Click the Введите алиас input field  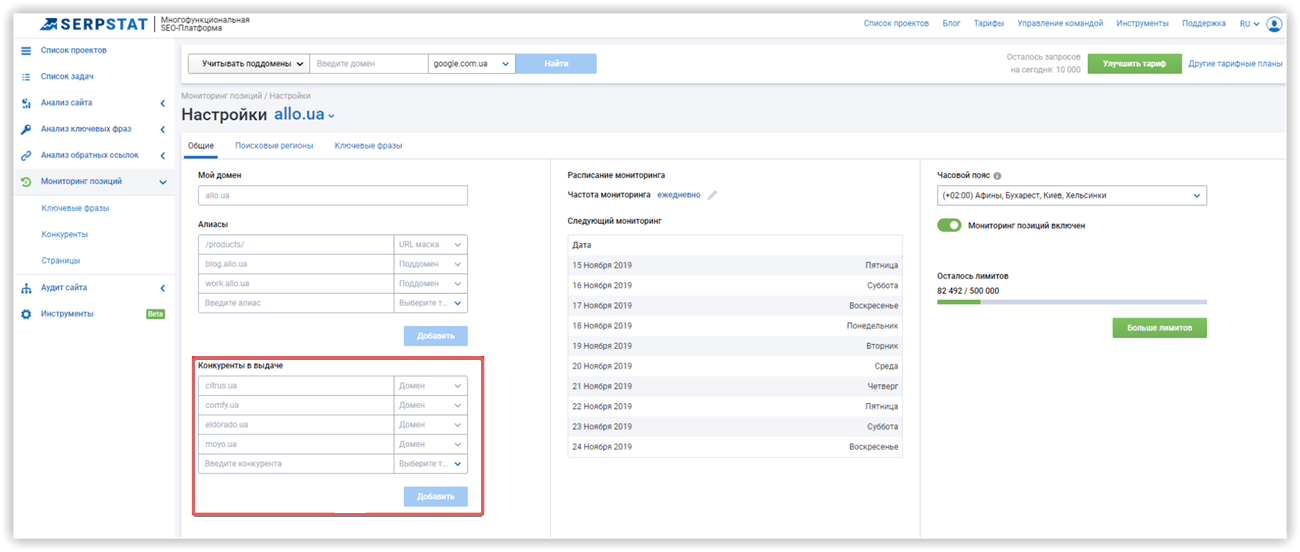[296, 303]
